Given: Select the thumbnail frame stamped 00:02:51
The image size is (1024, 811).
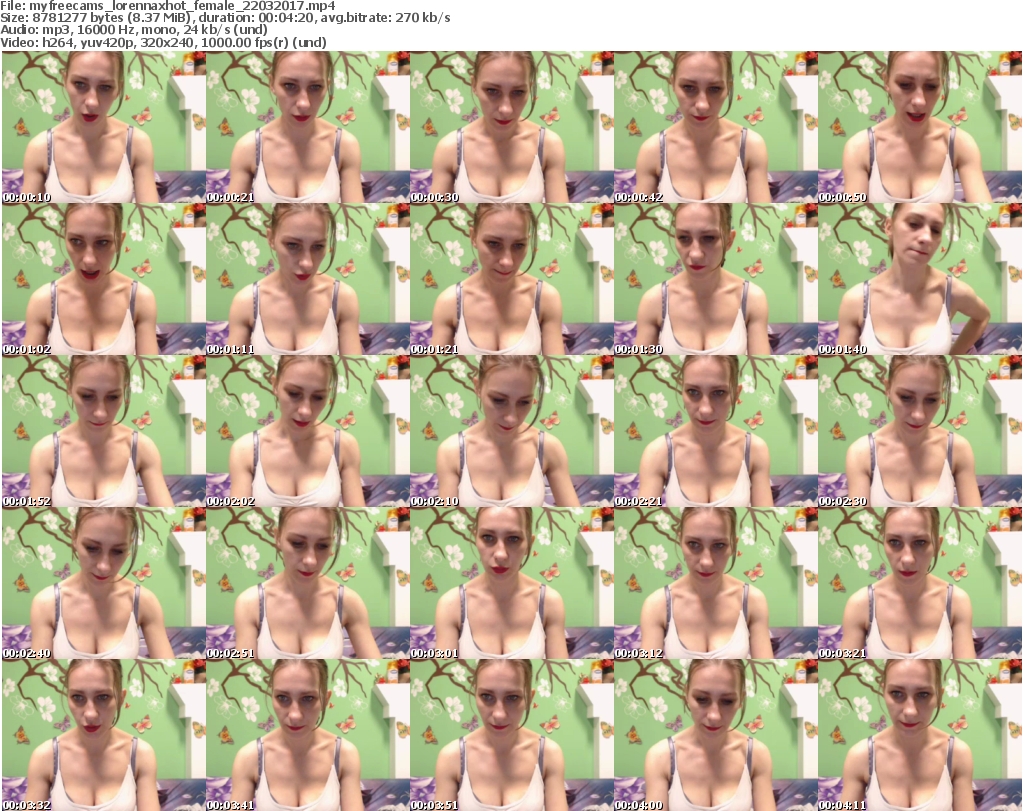Looking at the screenshot, I should (x=308, y=584).
